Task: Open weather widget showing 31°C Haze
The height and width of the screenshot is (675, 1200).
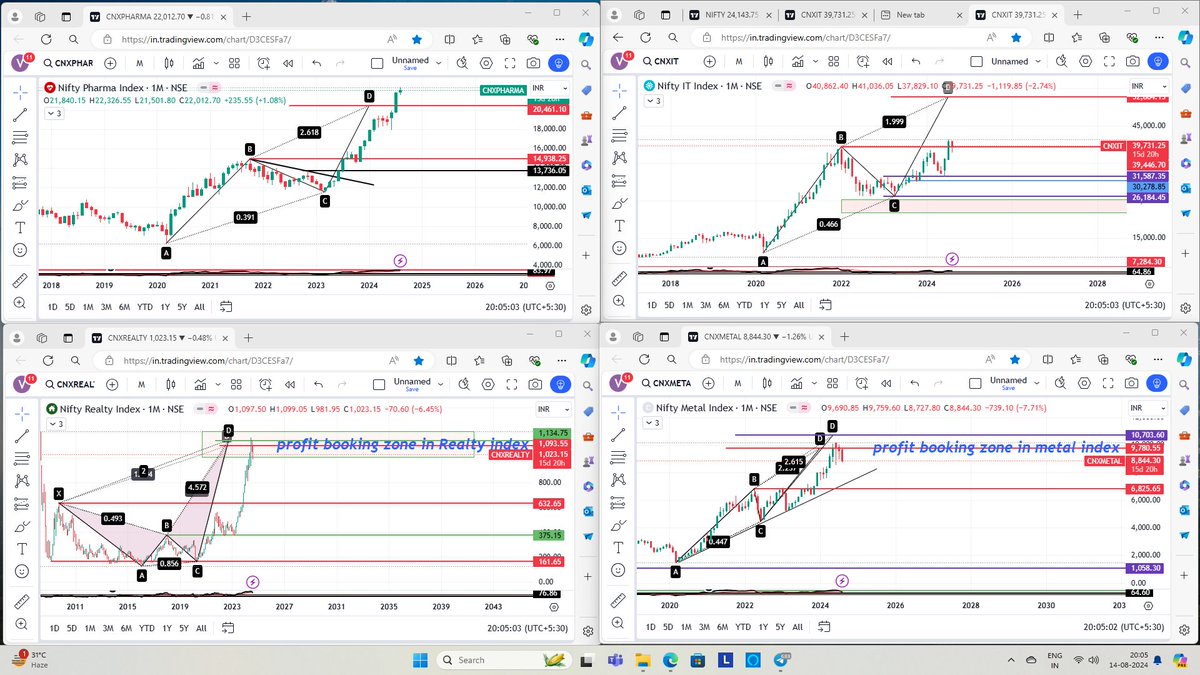Action: 32,659
